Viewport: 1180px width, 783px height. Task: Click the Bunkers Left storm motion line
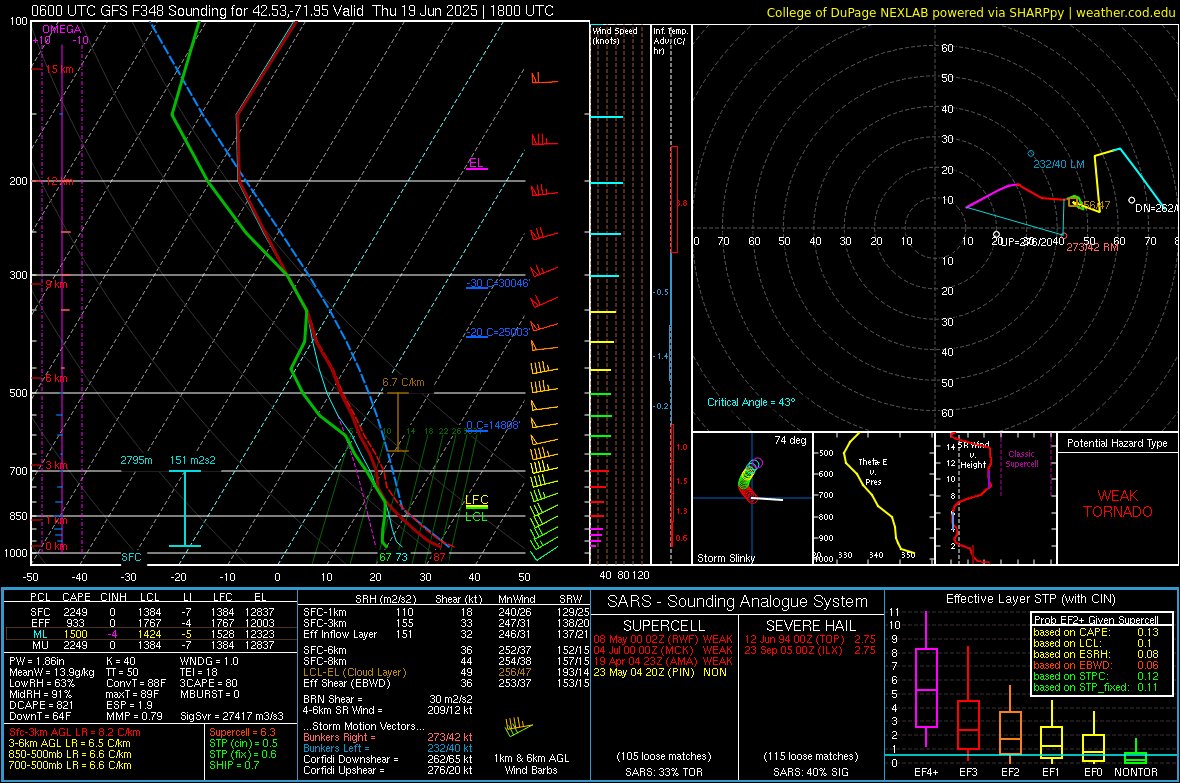click(x=388, y=748)
